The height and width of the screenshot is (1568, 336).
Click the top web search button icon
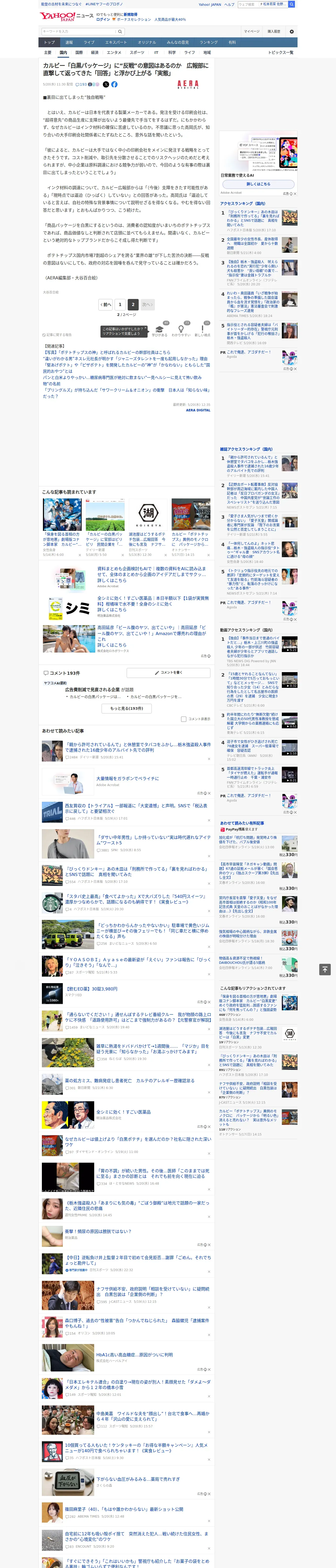tap(292, 4)
